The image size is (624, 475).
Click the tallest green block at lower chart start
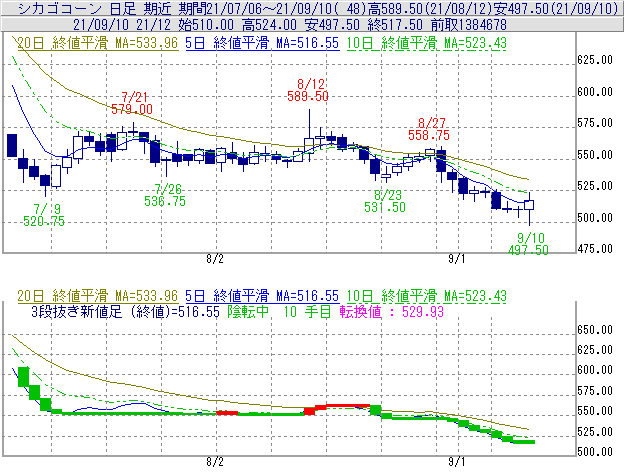click(23, 377)
